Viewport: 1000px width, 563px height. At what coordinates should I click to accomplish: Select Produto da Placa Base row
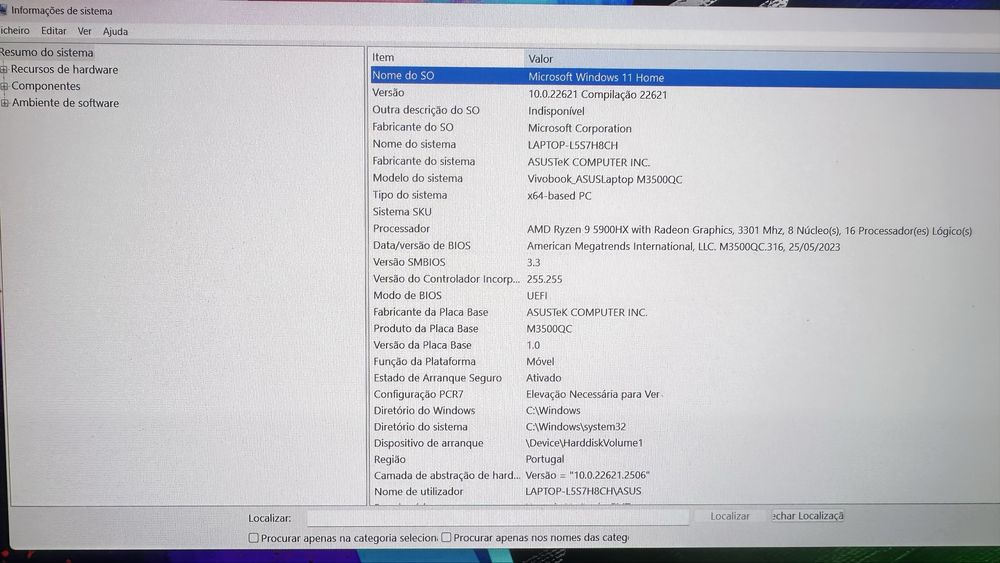tap(685, 328)
